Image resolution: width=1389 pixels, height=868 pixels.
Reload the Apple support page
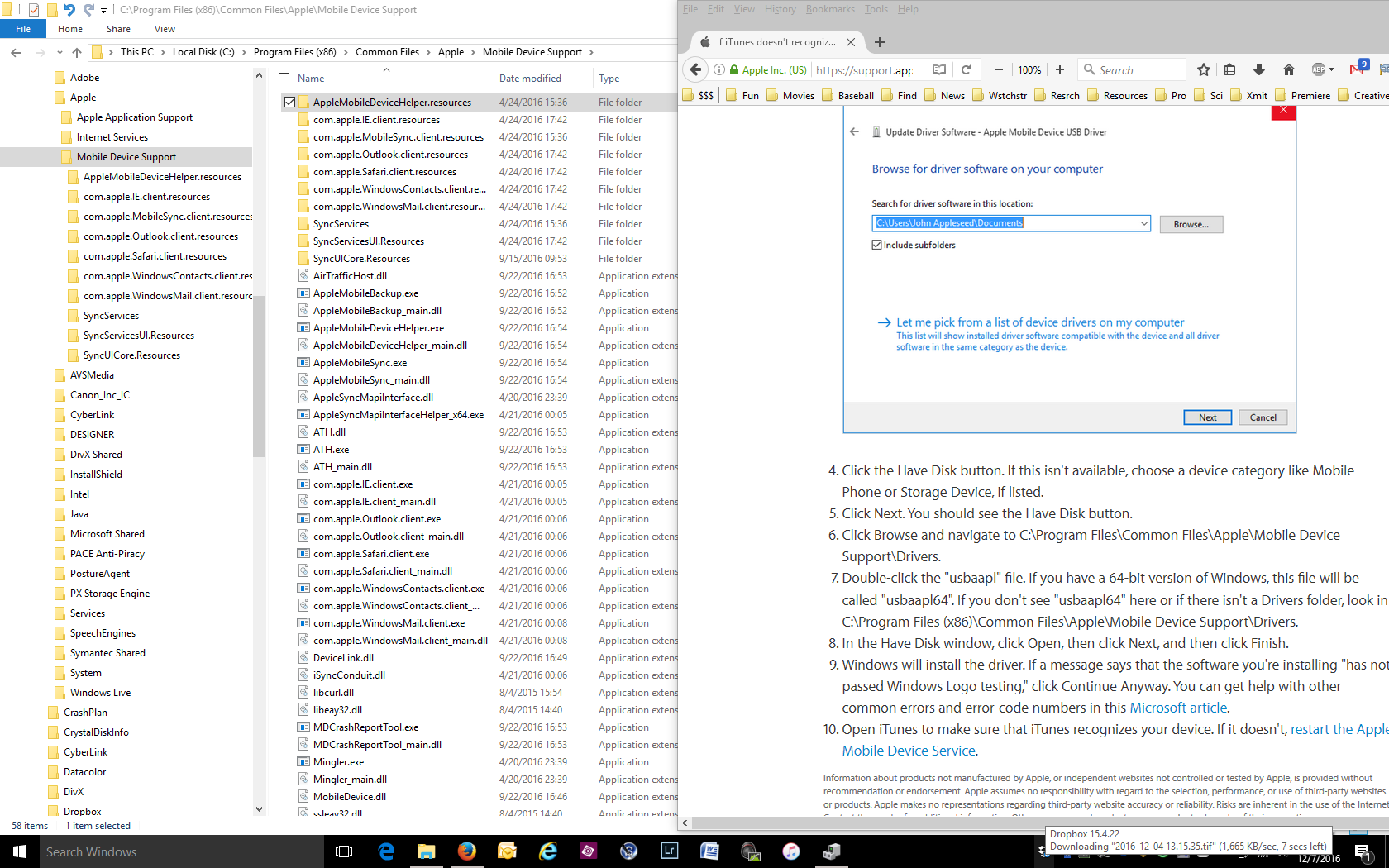[966, 69]
